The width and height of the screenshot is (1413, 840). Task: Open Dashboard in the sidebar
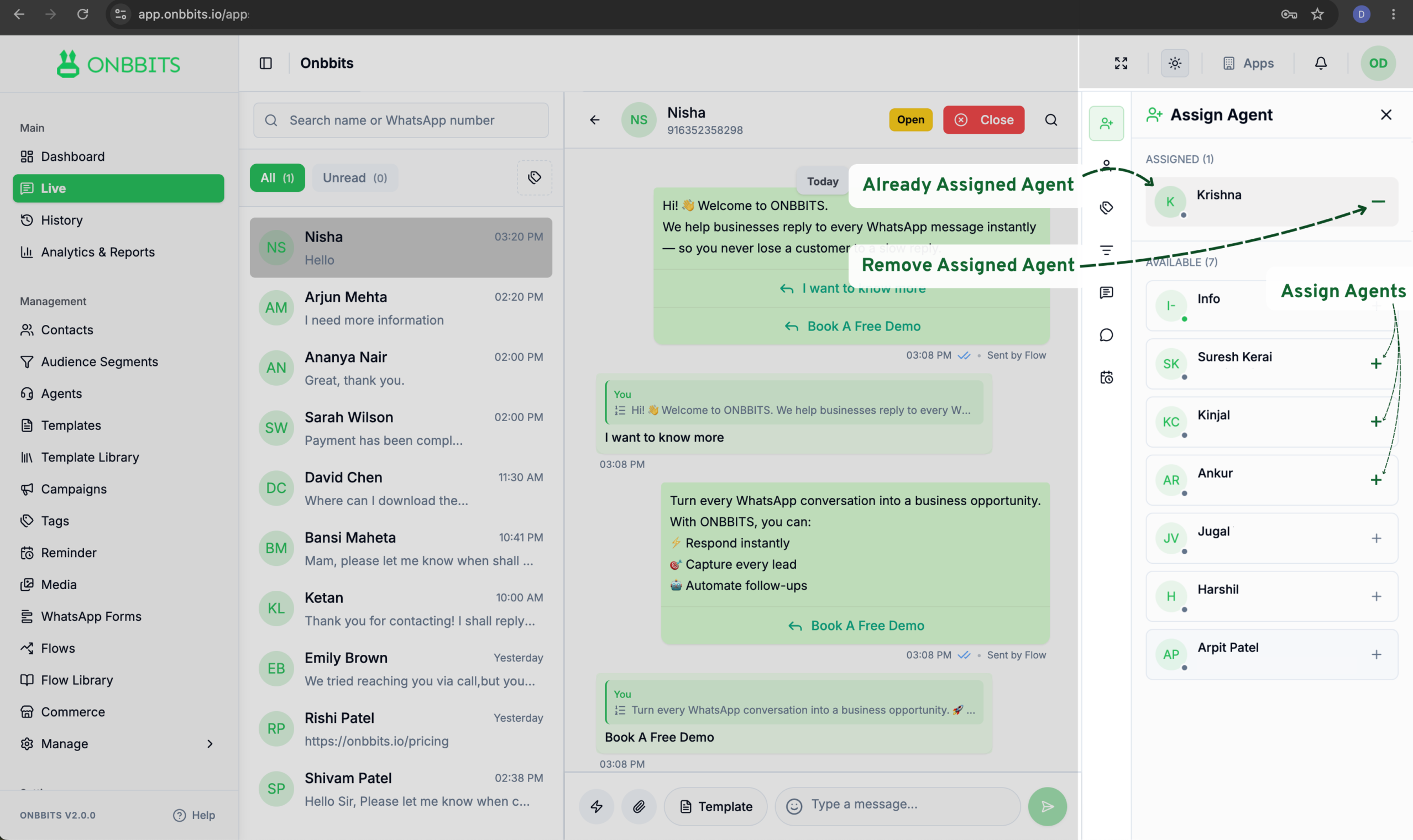tap(118, 156)
